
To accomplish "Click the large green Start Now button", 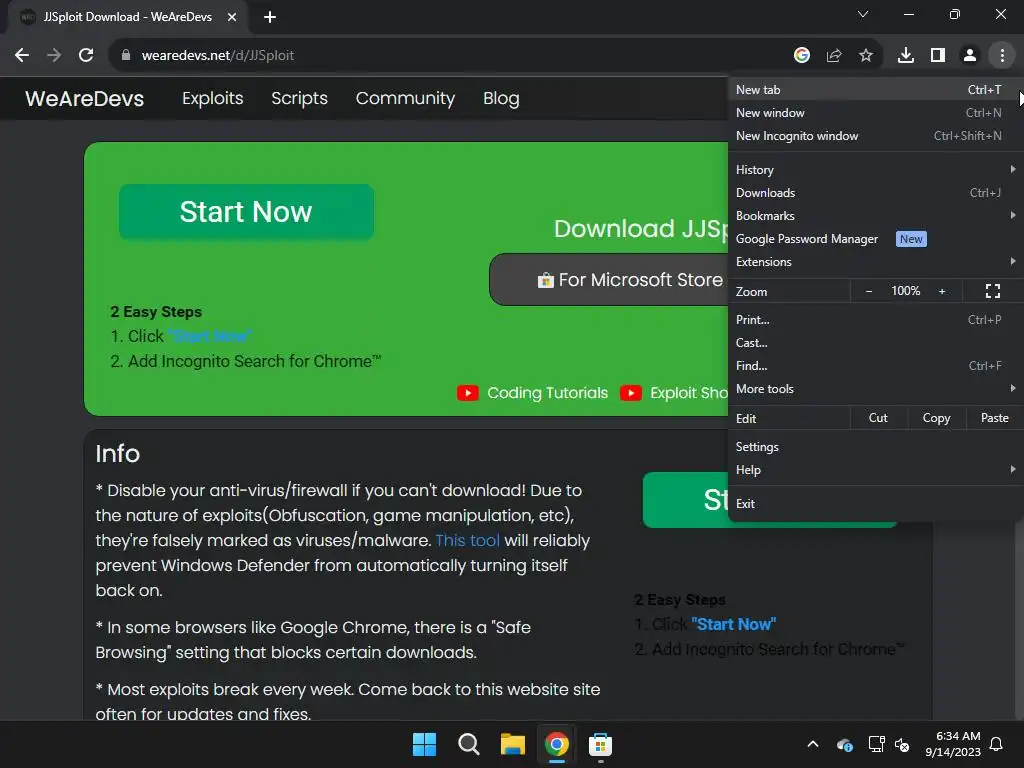I will [246, 212].
